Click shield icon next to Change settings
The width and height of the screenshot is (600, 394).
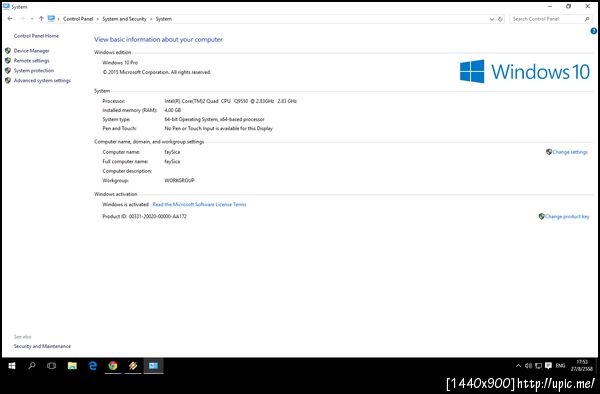(x=549, y=152)
